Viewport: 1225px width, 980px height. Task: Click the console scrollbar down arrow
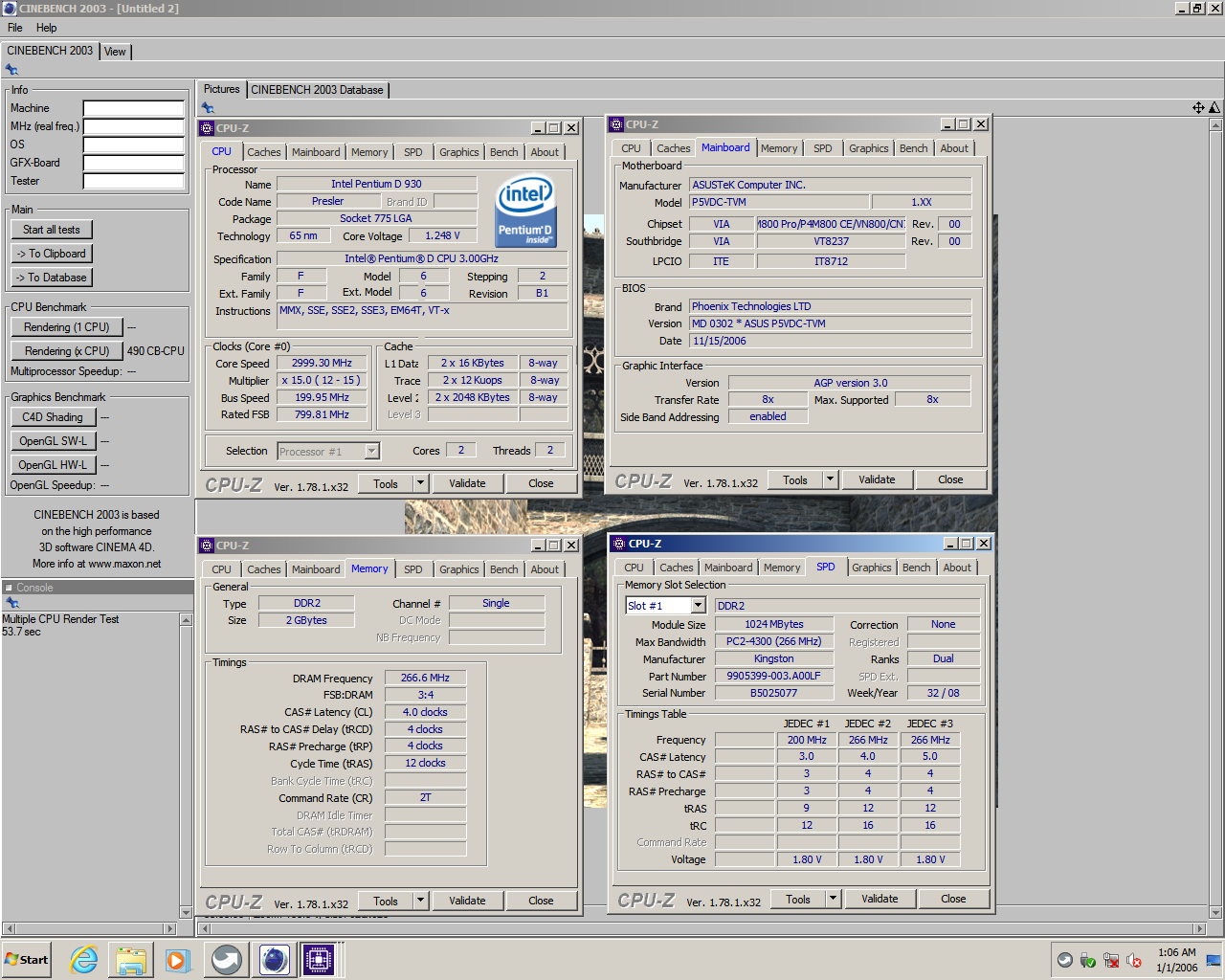187,912
